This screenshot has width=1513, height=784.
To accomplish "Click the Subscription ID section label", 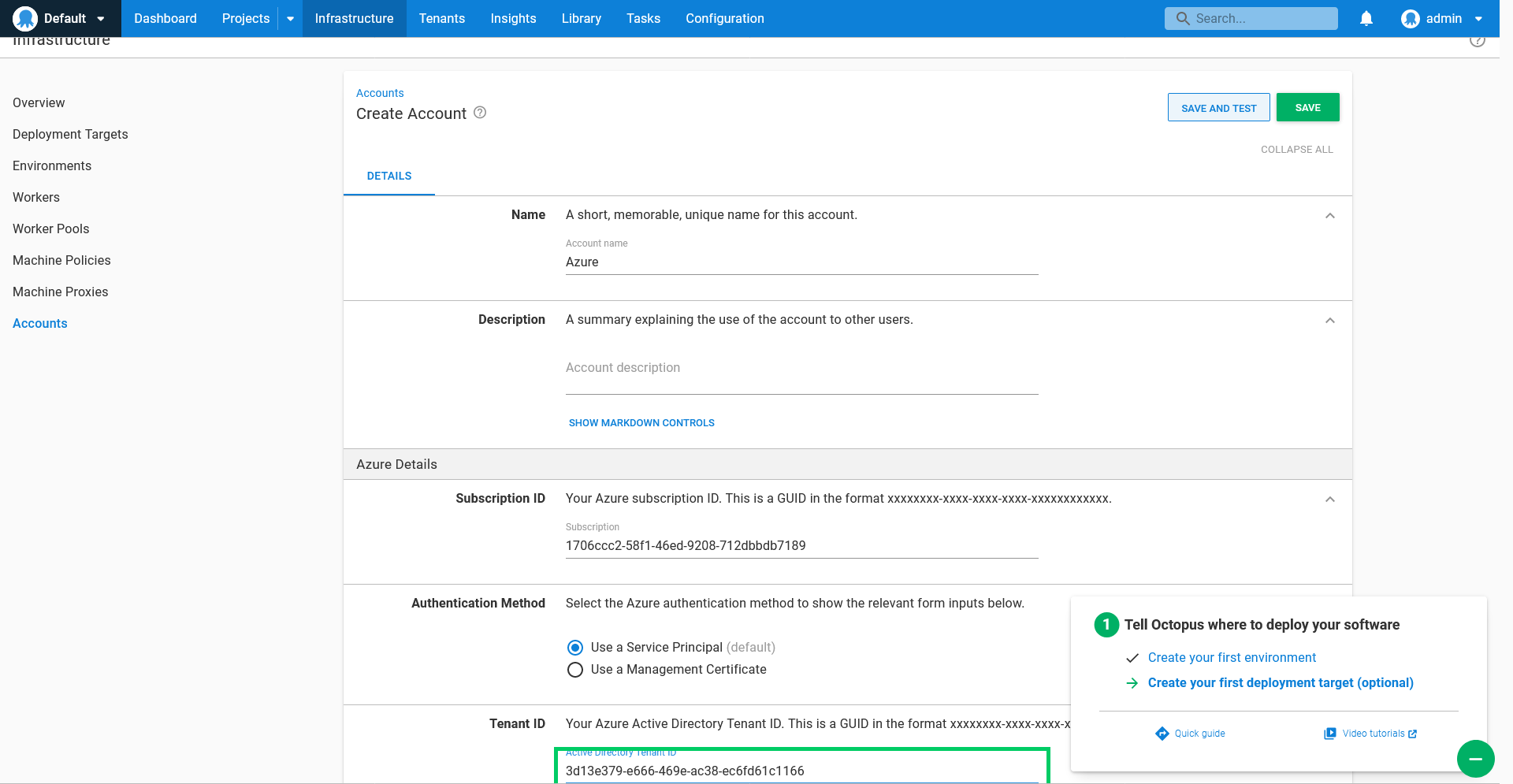I will point(500,498).
